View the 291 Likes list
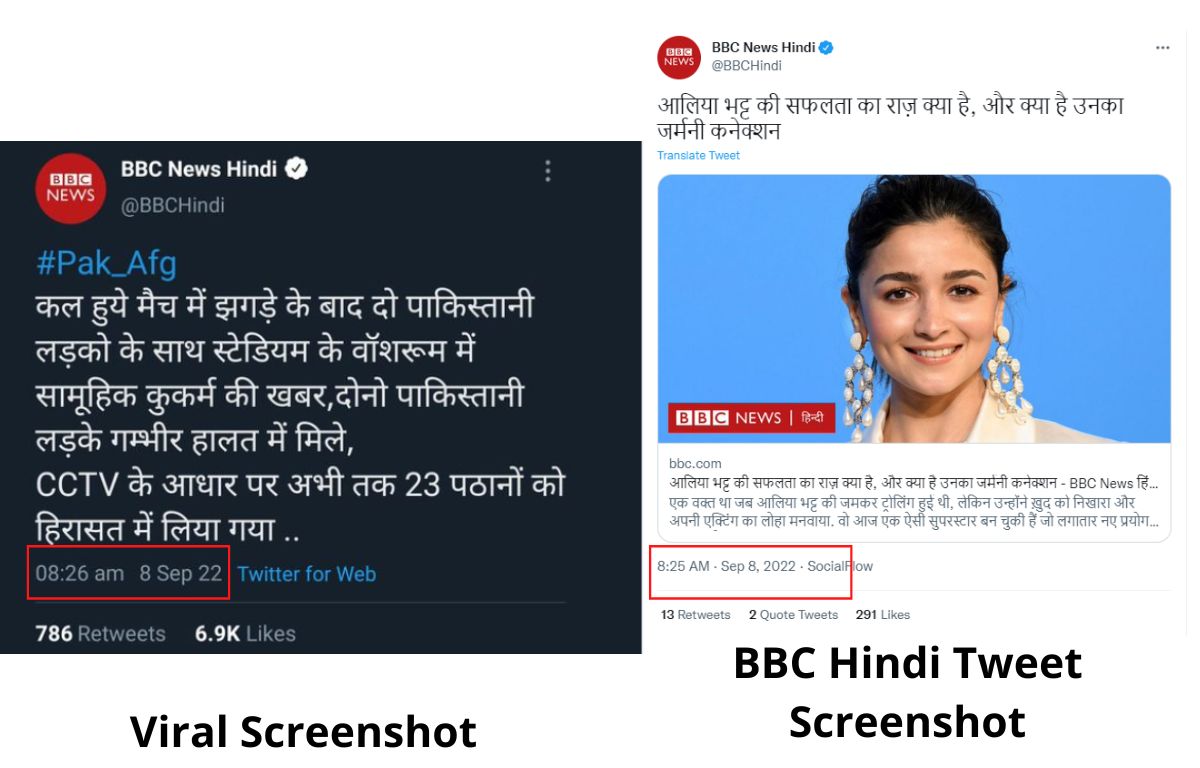The image size is (1200, 768). click(x=883, y=615)
